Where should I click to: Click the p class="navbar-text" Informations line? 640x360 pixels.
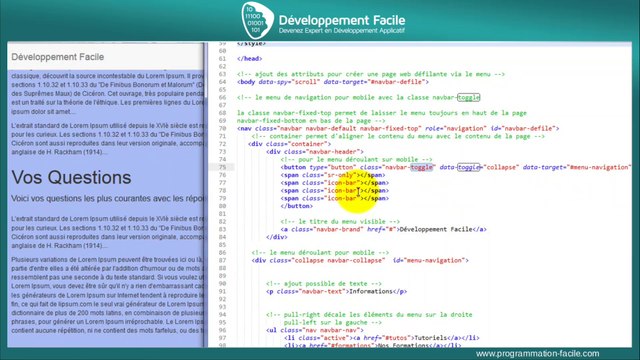pyautogui.click(x=336, y=291)
